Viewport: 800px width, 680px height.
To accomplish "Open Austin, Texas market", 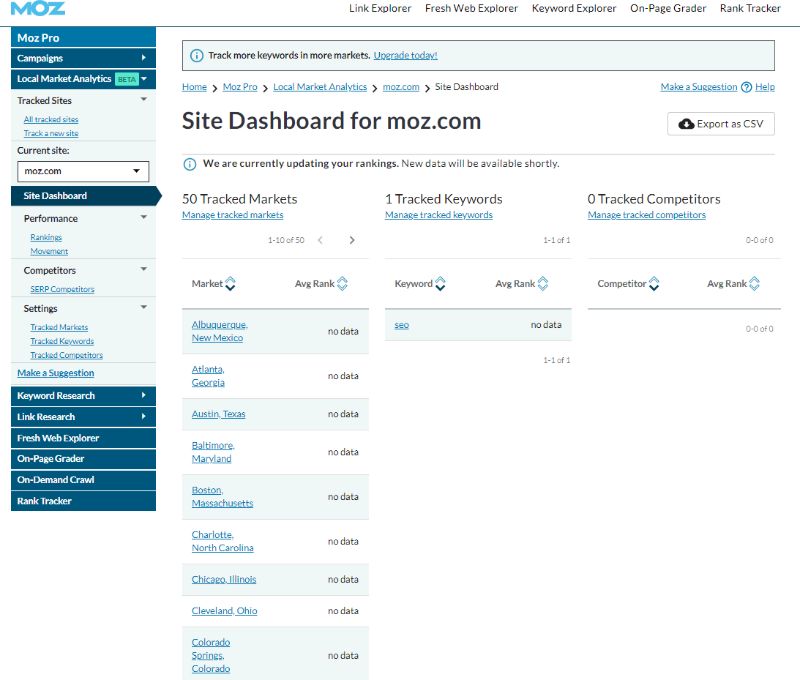I will pos(218,414).
